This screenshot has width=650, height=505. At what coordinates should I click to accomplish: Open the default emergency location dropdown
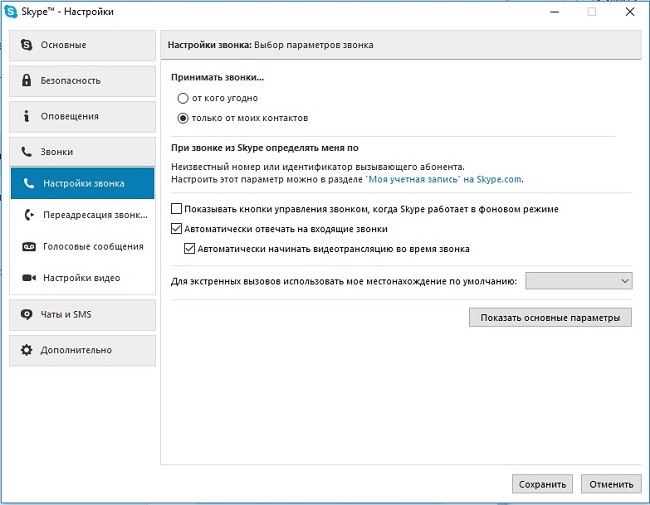click(579, 281)
